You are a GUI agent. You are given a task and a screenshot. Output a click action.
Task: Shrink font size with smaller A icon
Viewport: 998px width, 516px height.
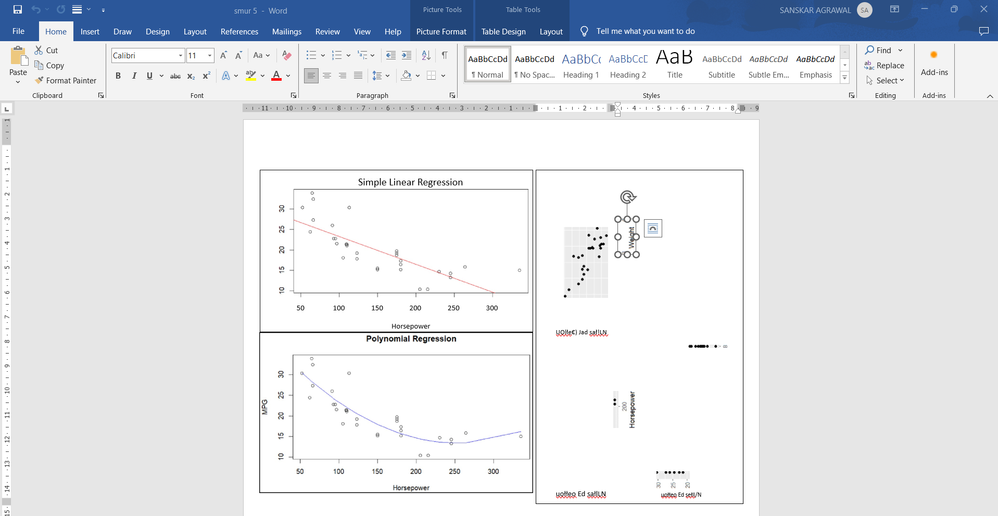(x=239, y=56)
